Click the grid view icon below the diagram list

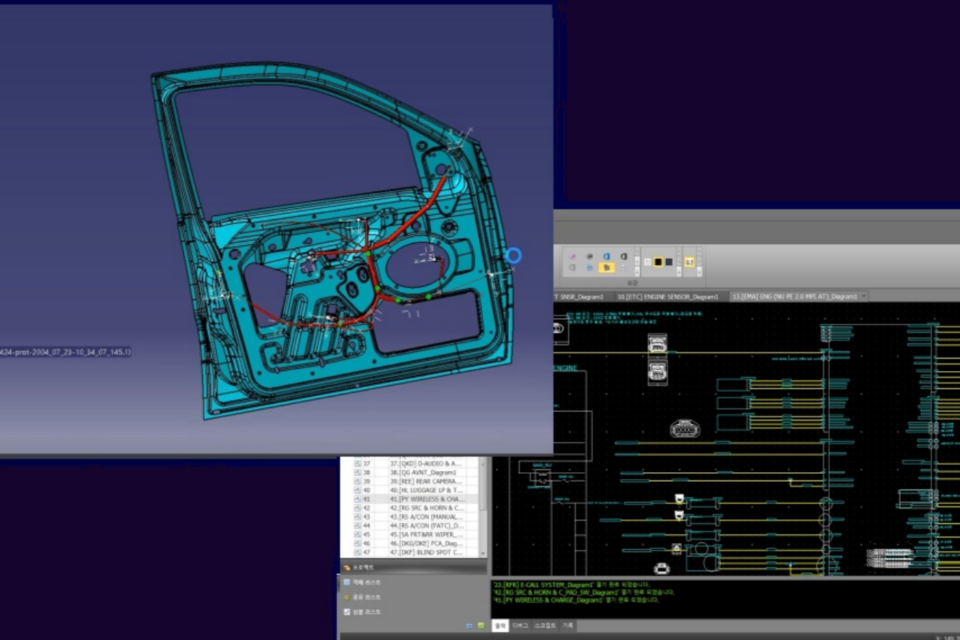point(469,626)
